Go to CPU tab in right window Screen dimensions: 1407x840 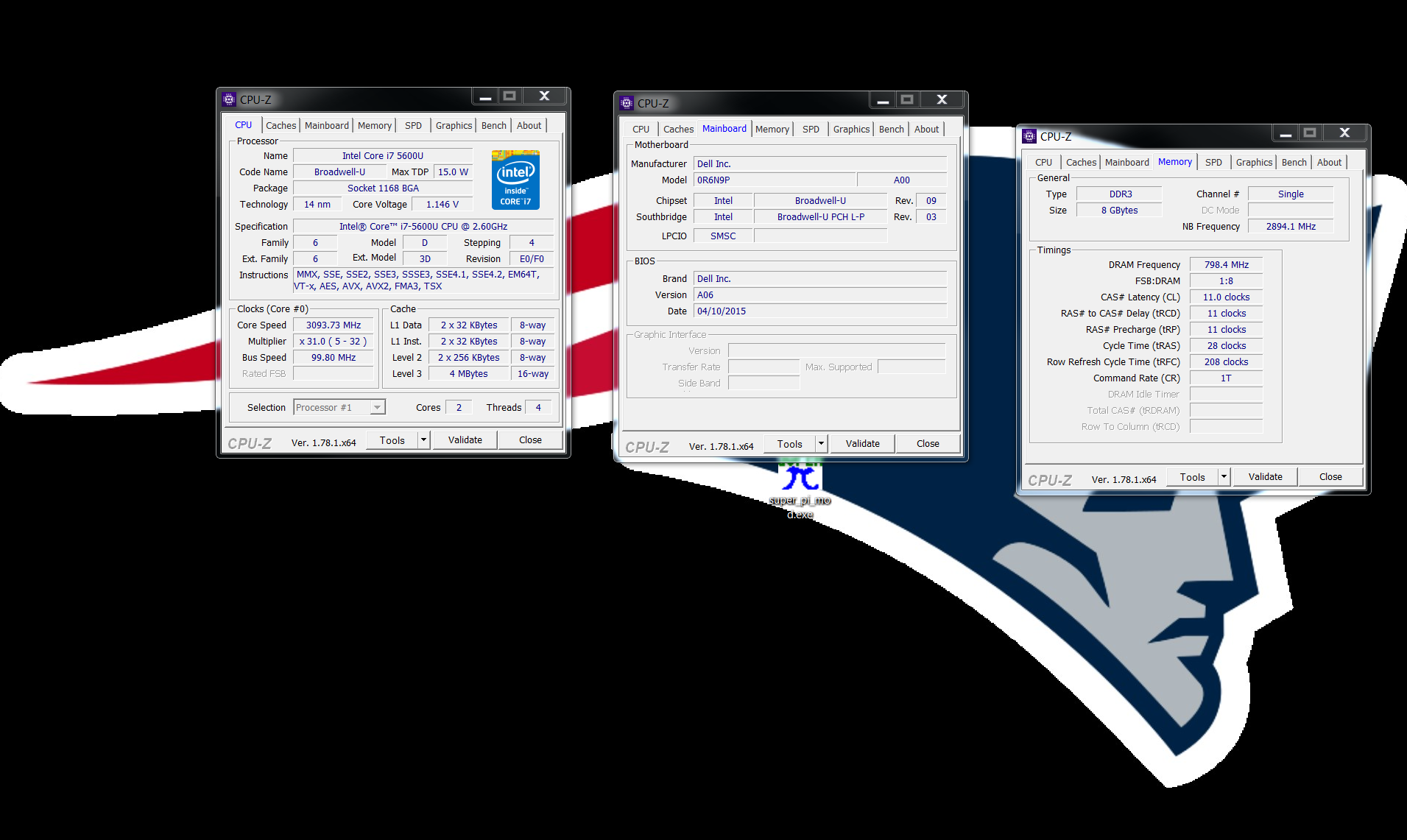[1043, 163]
